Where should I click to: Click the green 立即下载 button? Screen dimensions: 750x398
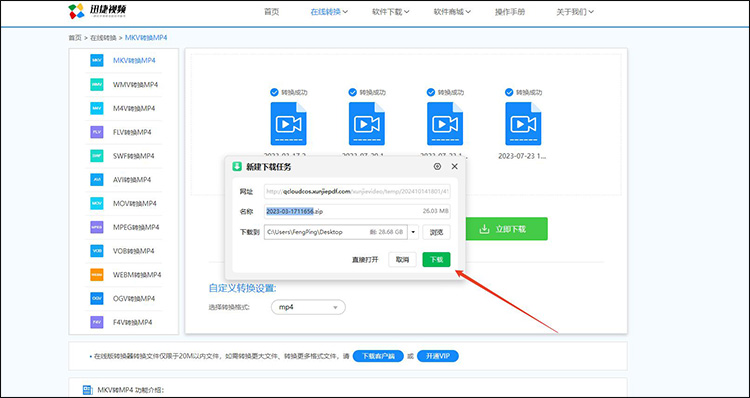pos(507,229)
